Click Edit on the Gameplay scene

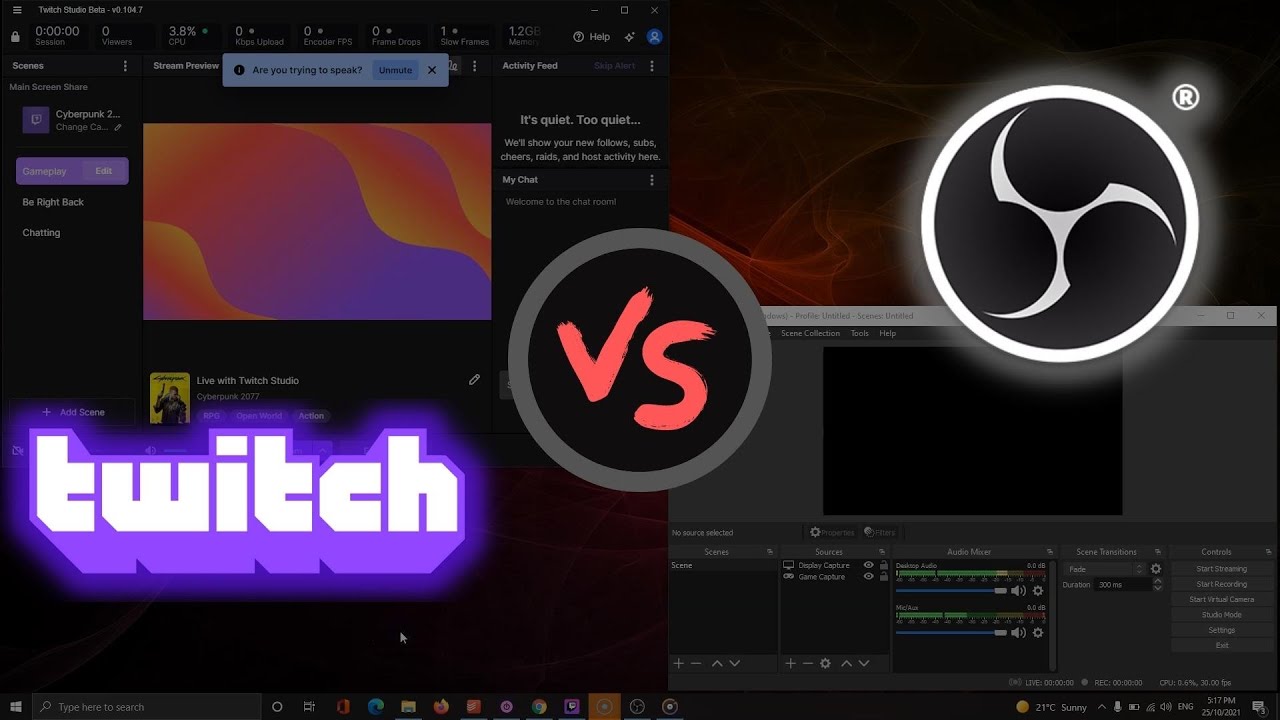104,171
